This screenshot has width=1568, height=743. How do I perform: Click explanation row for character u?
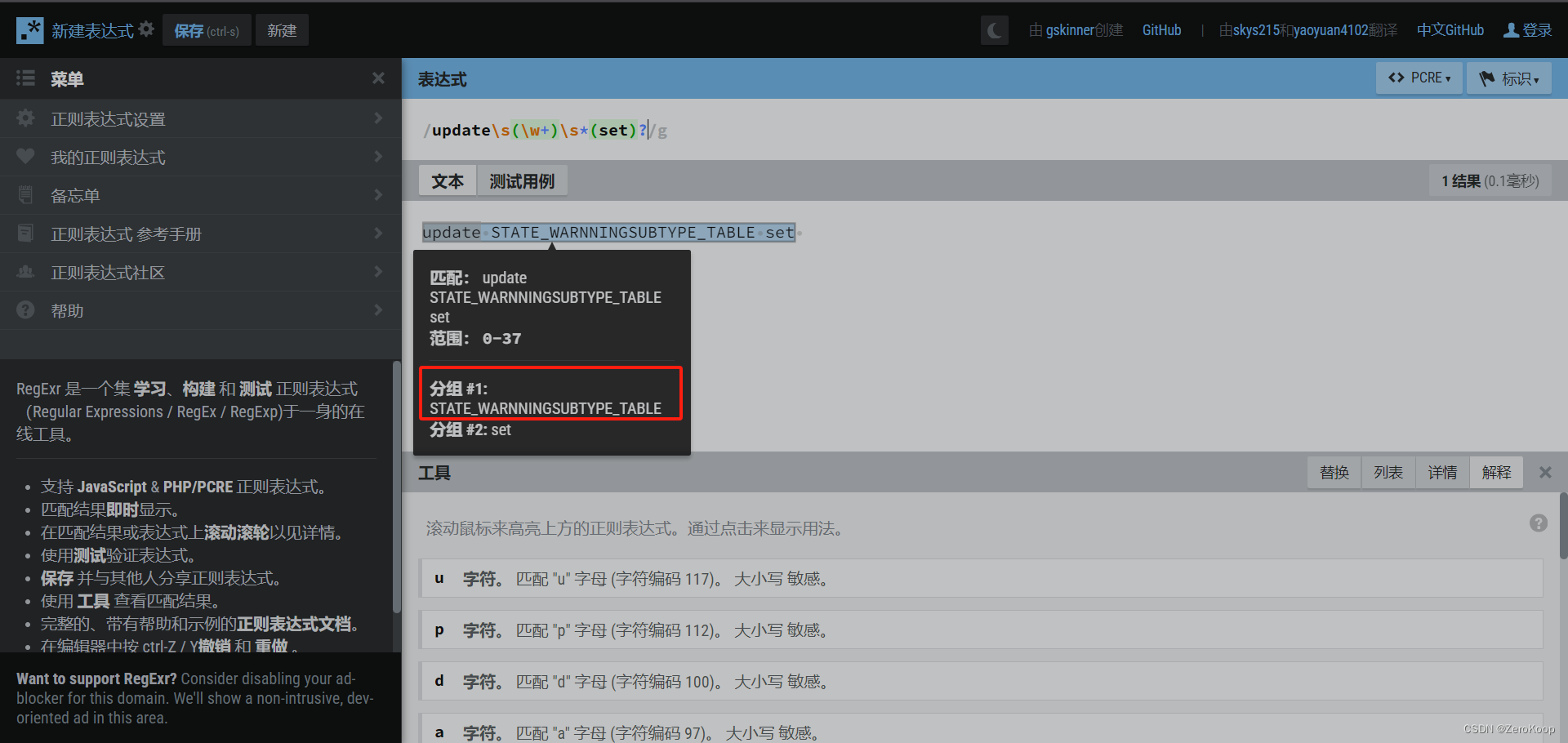(x=981, y=578)
